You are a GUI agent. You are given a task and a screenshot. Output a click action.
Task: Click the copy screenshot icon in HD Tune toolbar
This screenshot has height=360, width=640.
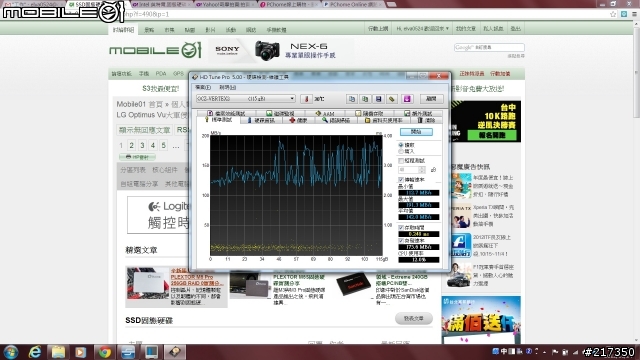tap(365, 99)
